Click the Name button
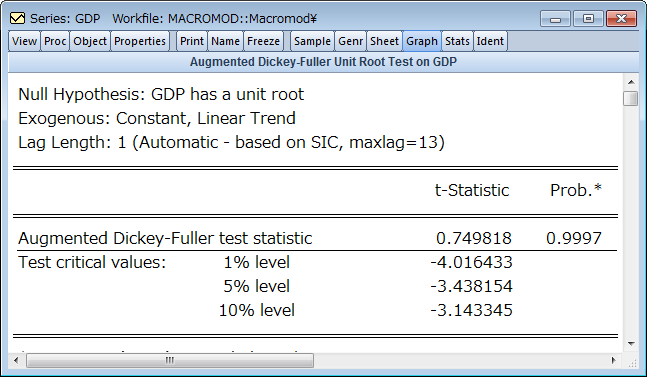This screenshot has height=377, width=647. click(x=225, y=41)
